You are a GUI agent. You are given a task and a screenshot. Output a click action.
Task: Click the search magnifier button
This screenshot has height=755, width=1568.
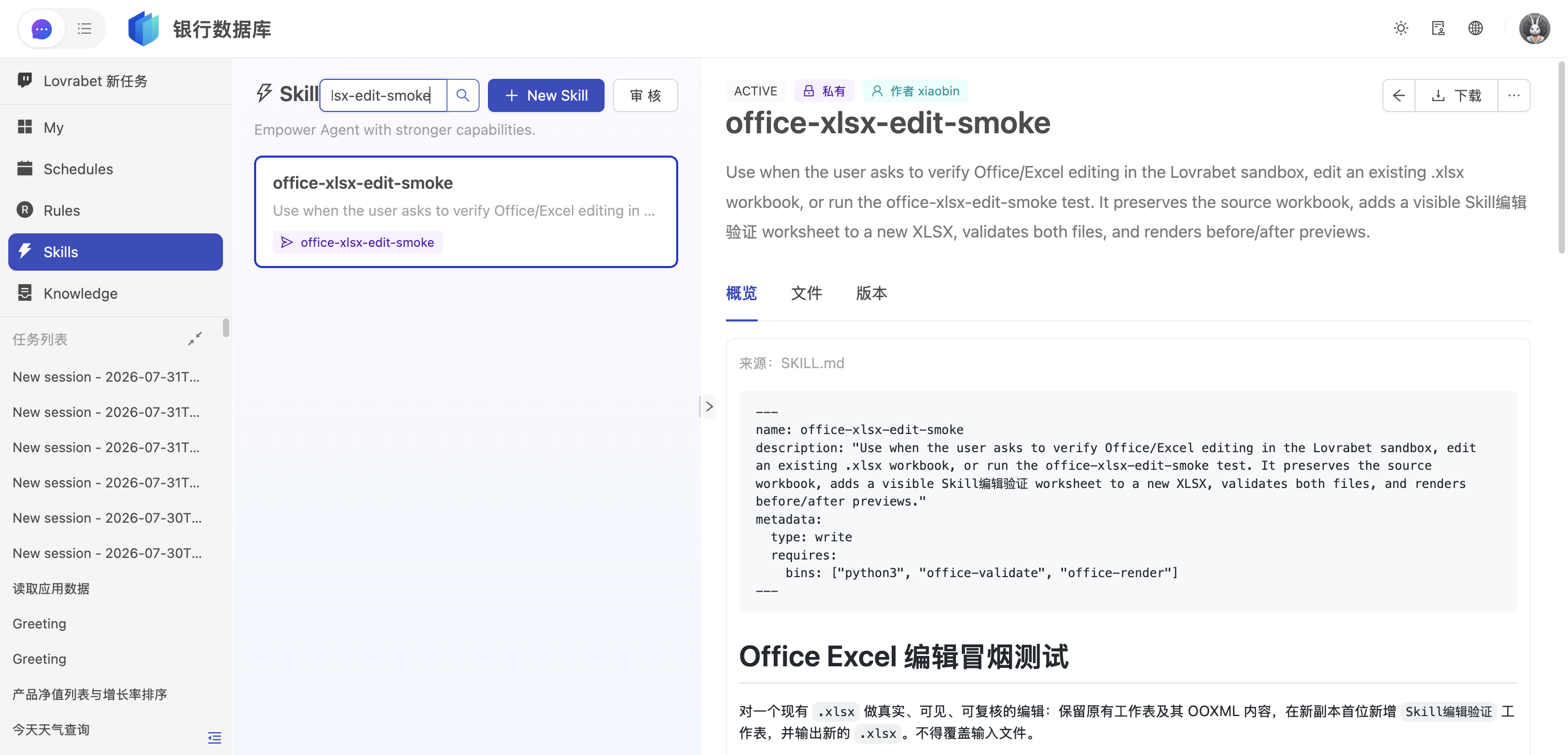[463, 95]
